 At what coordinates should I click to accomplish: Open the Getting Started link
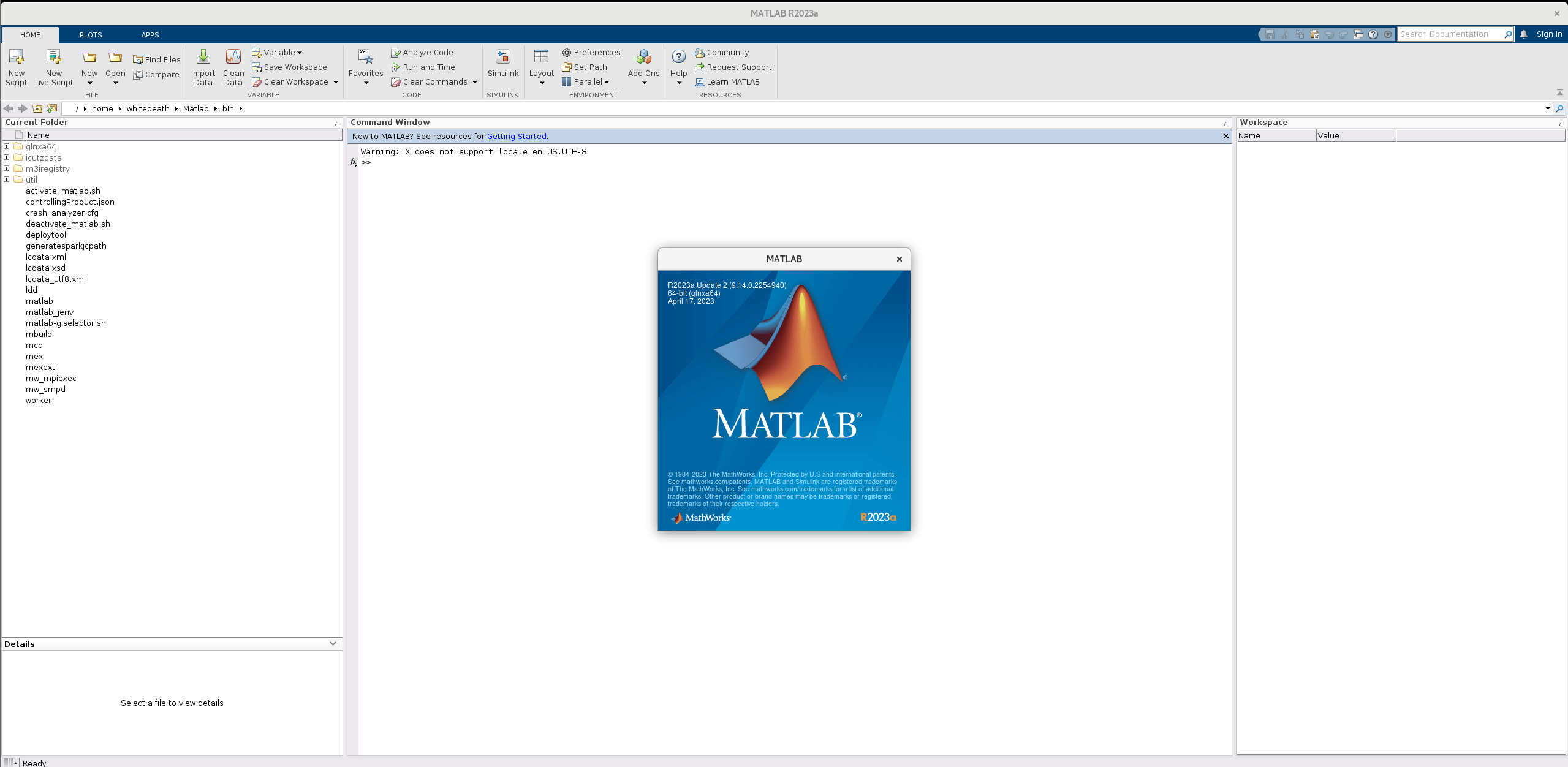point(517,136)
